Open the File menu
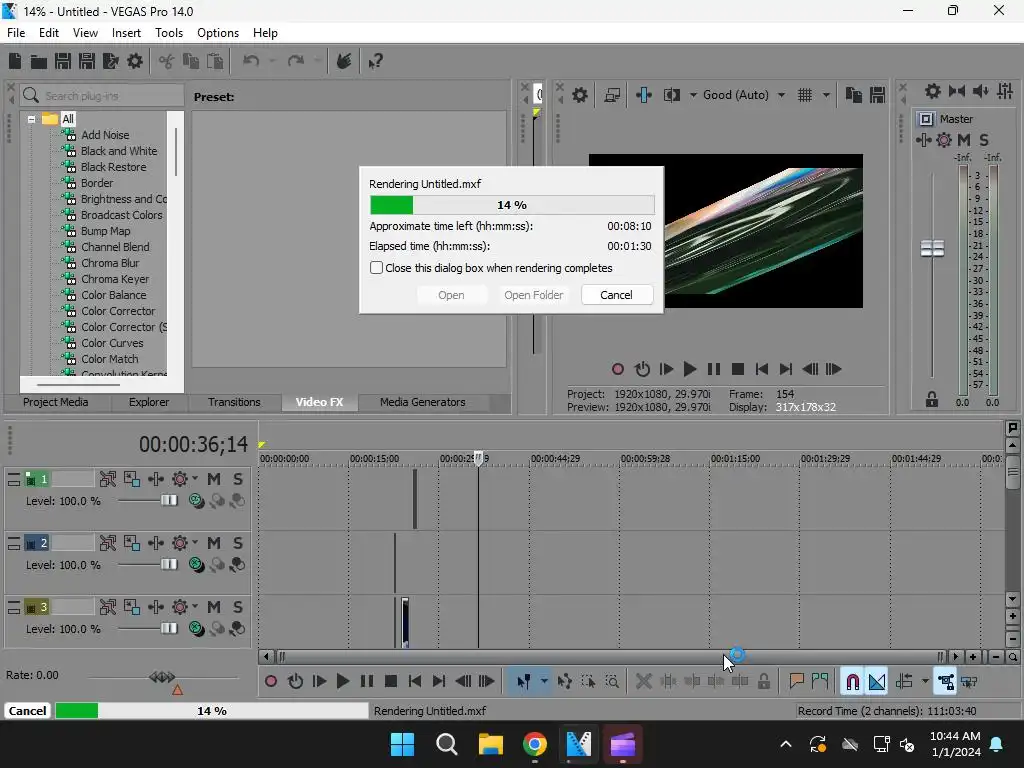The width and height of the screenshot is (1024, 768). tap(16, 33)
